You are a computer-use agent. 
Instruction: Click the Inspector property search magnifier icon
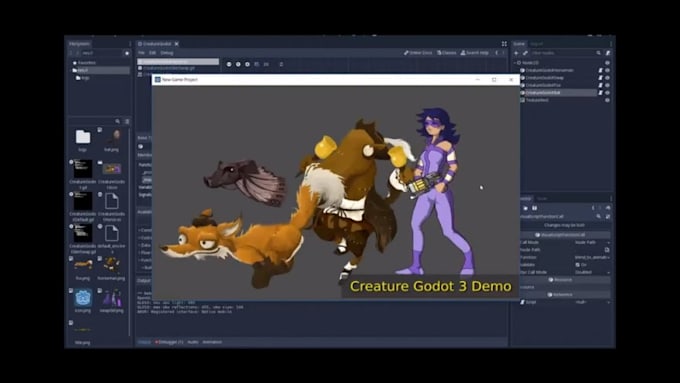coord(598,216)
